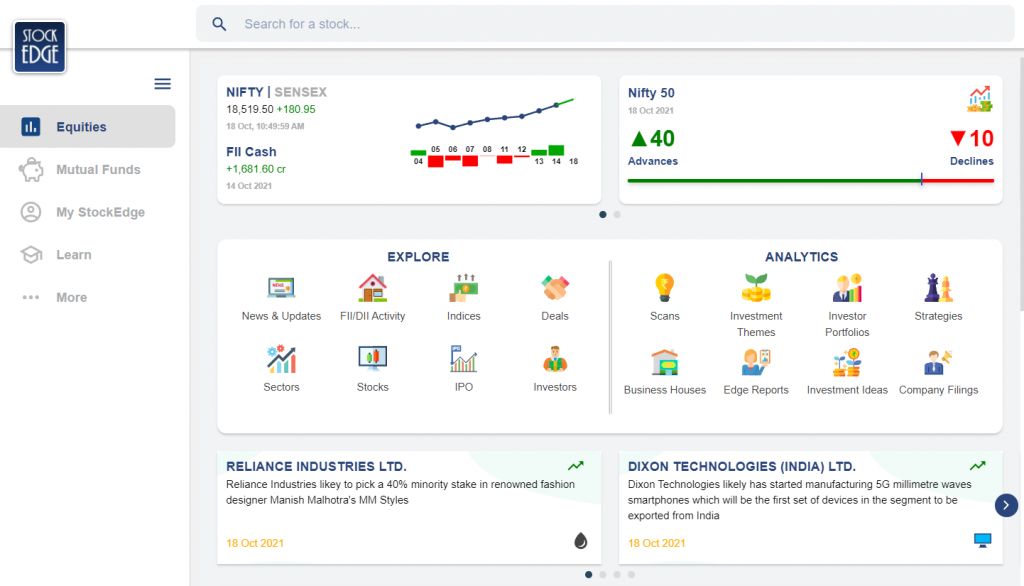Screen dimensions: 1024x586
Task: Click the search for a stock field
Action: (x=605, y=24)
